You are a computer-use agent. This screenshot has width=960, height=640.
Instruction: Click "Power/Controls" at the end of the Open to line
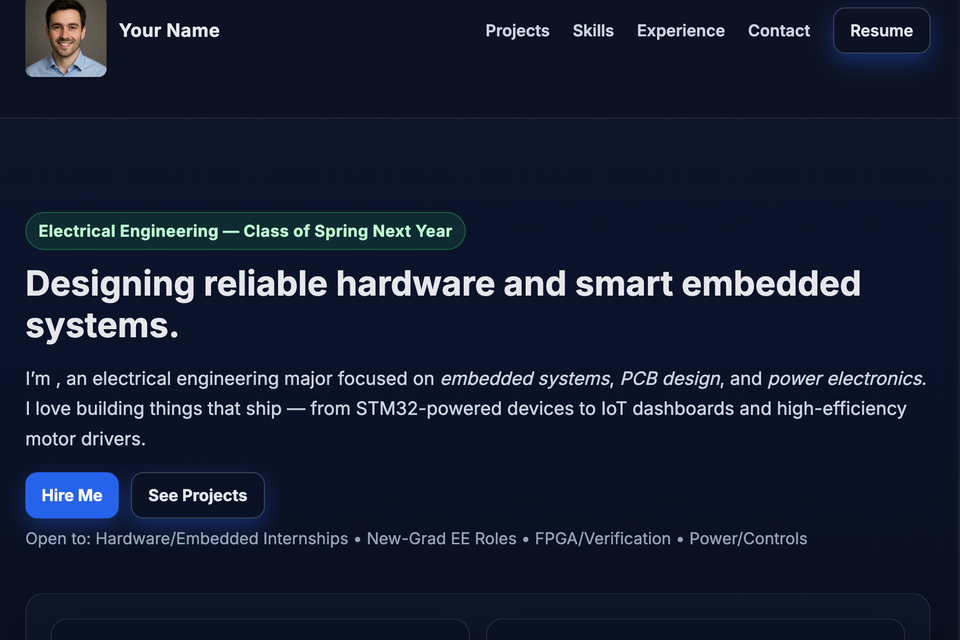[748, 539]
